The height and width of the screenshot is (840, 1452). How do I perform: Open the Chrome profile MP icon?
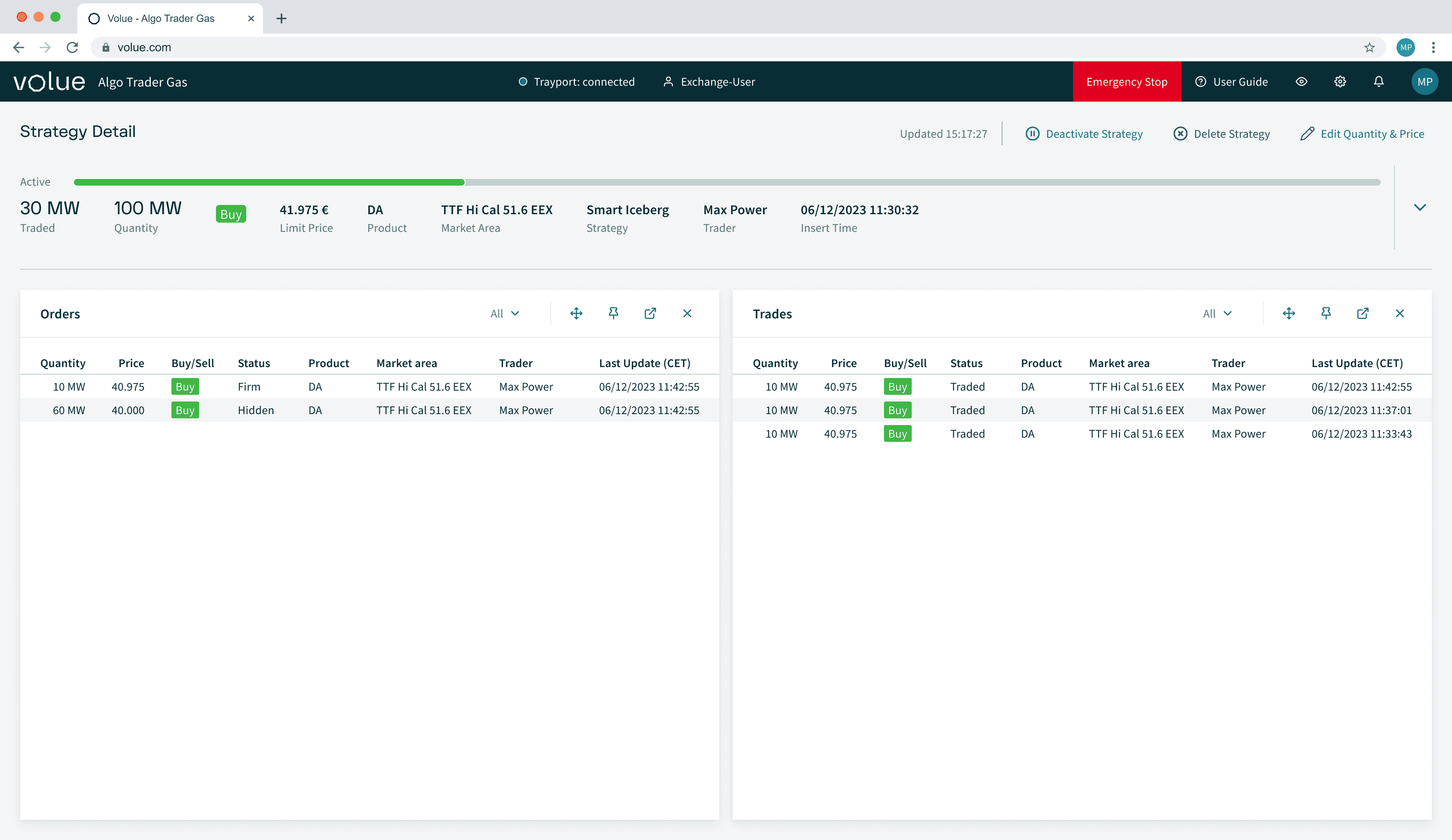(1405, 47)
